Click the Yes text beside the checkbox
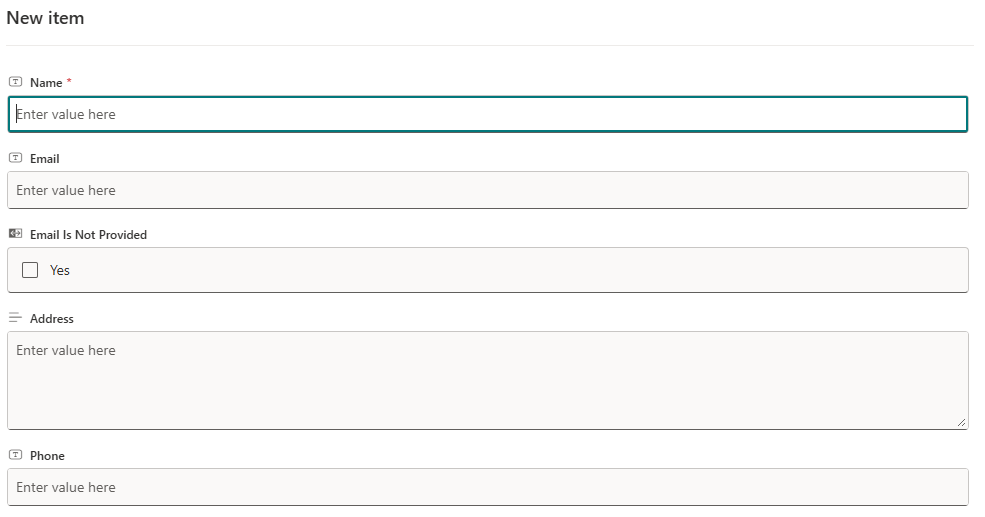The width and height of the screenshot is (985, 517). [x=60, y=270]
